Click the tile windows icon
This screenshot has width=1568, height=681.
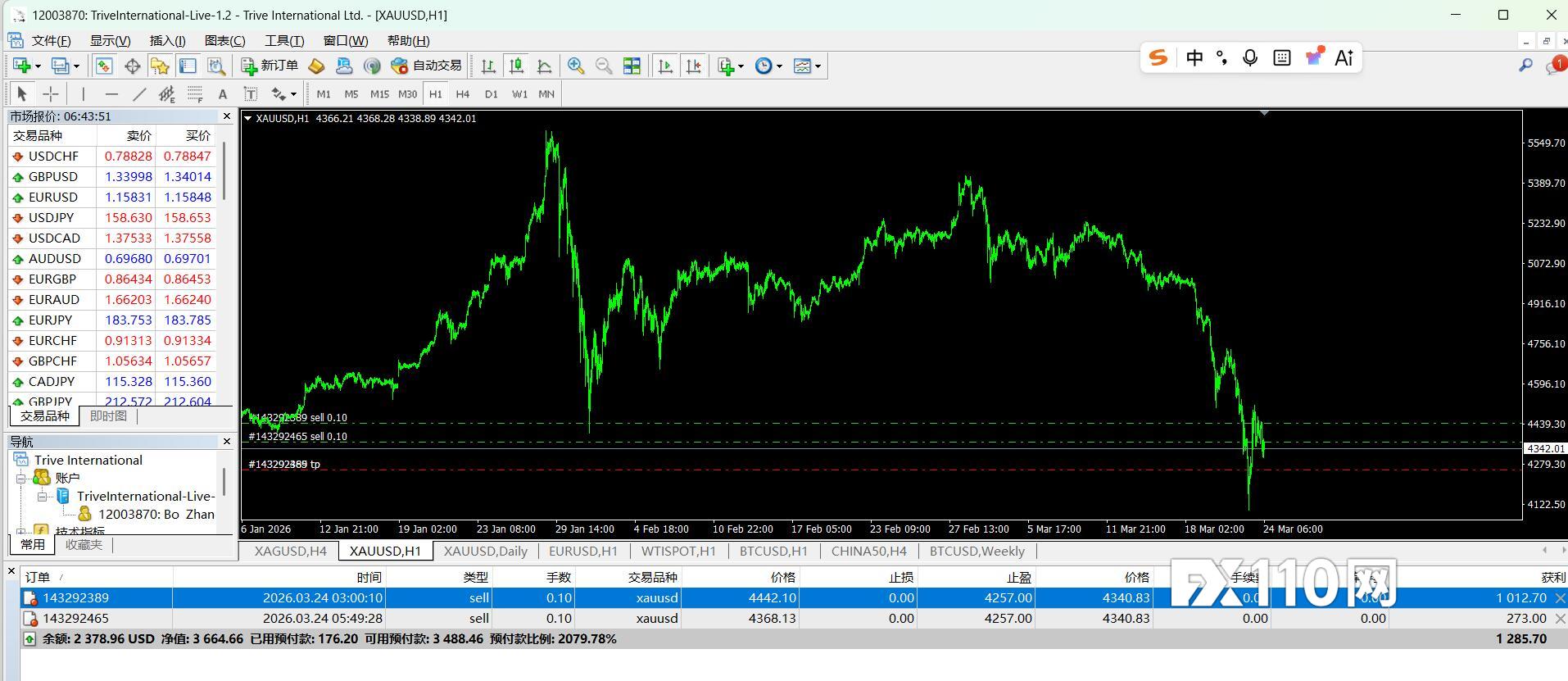pos(632,66)
